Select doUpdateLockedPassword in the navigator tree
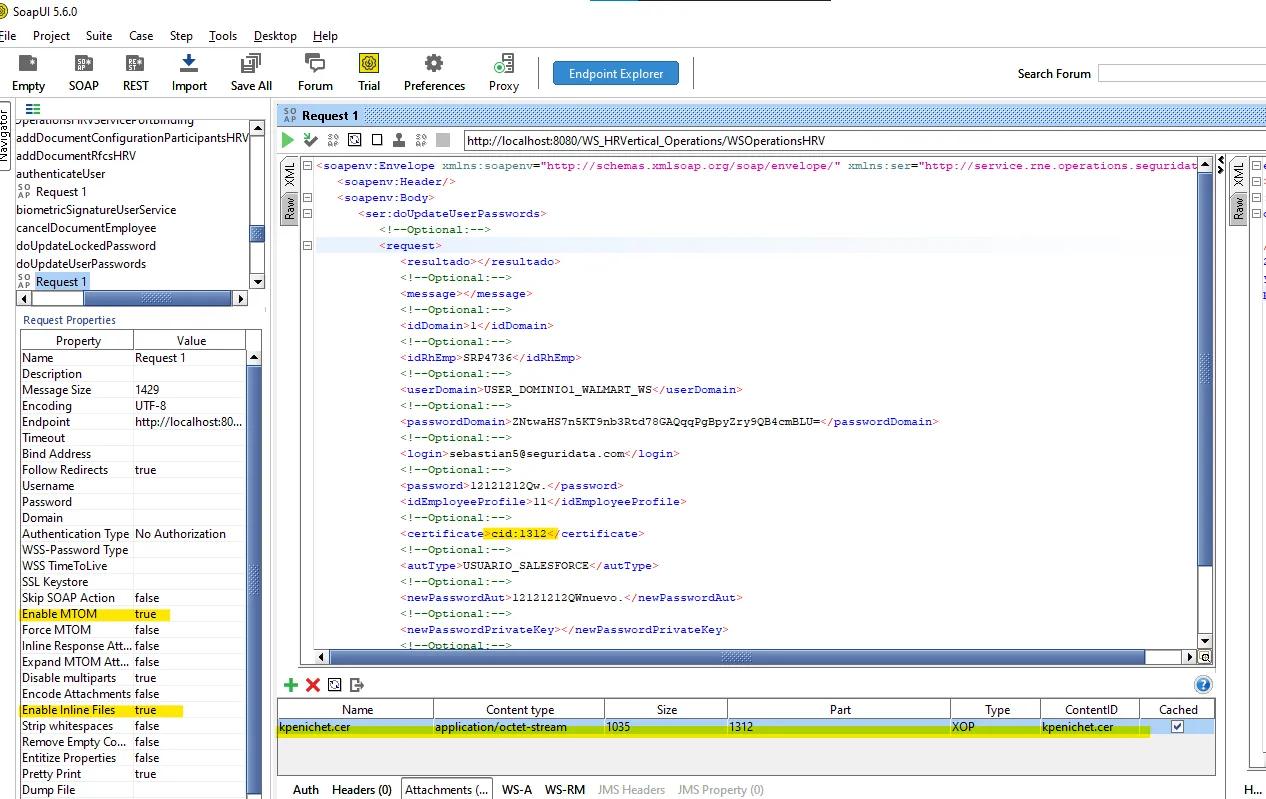 click(x=86, y=246)
